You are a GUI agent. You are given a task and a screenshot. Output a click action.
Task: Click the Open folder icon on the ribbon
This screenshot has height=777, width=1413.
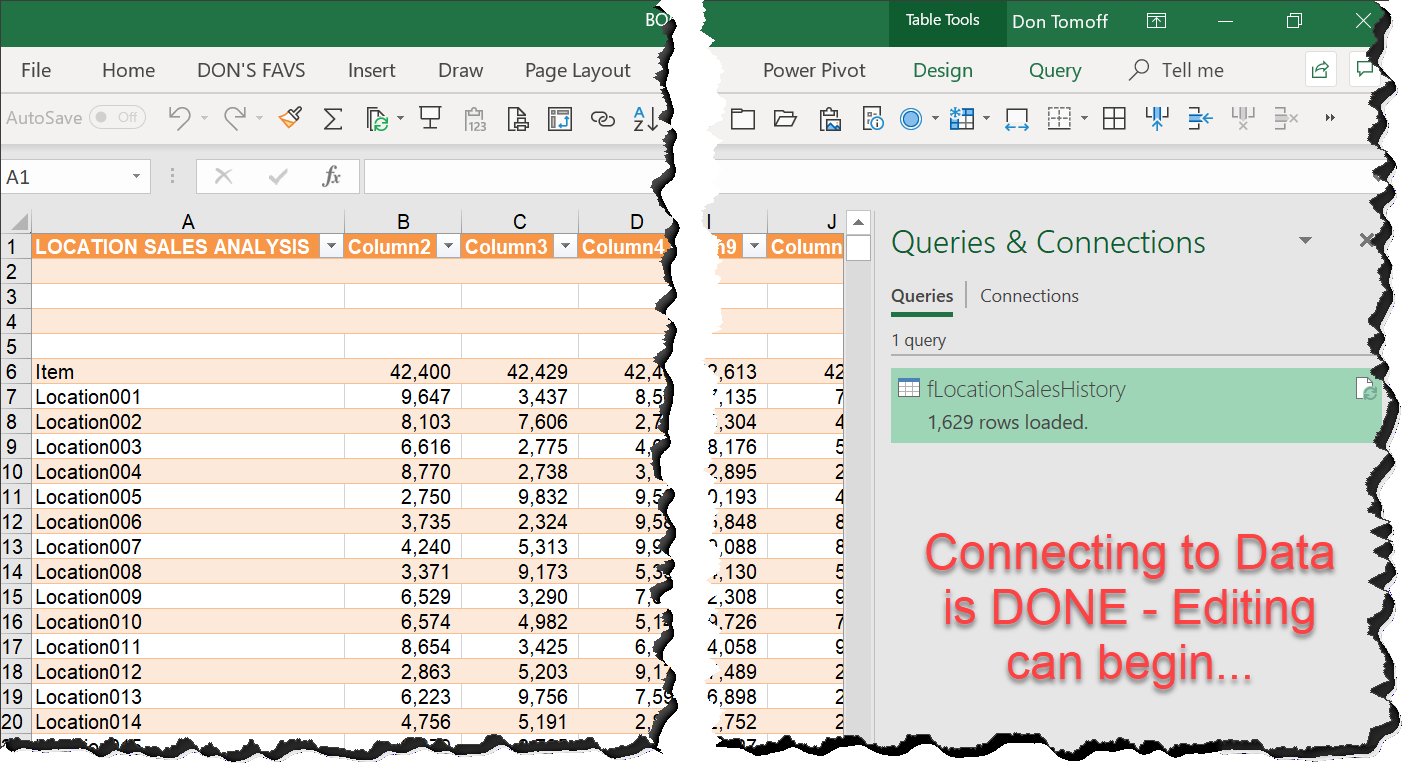pyautogui.click(x=786, y=118)
